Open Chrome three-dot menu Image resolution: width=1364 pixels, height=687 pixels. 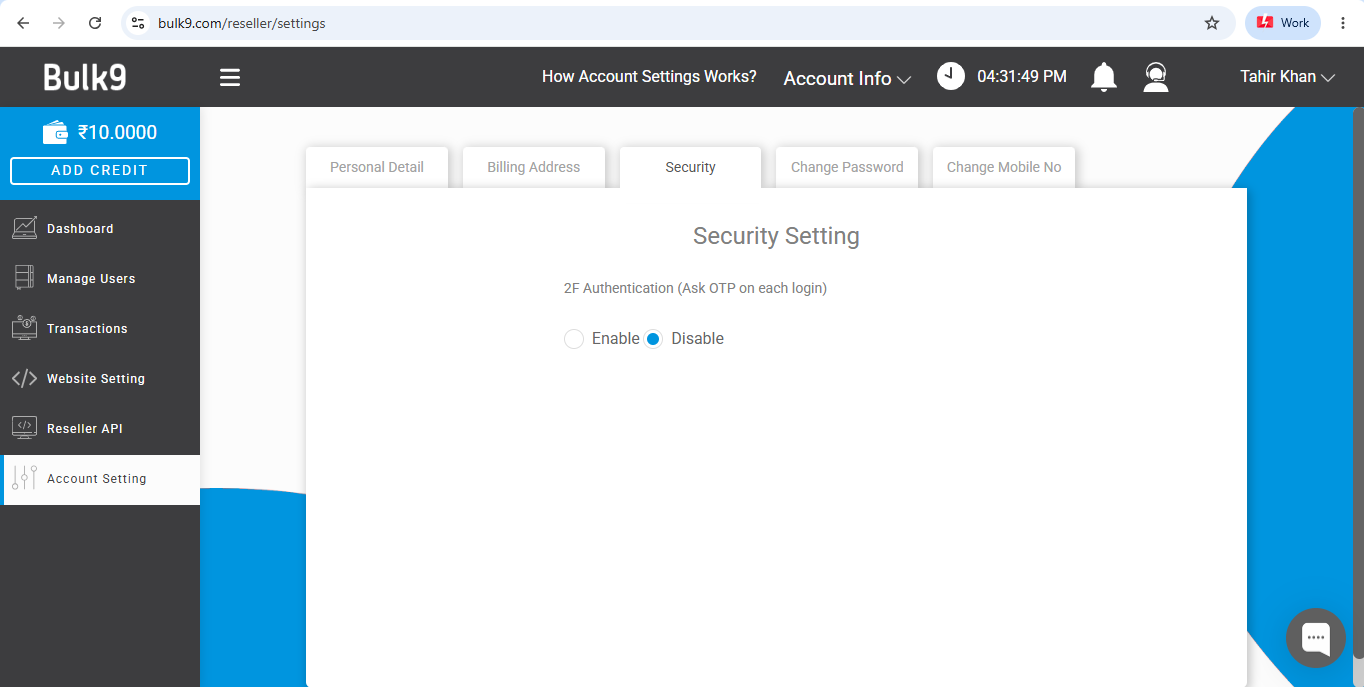point(1343,22)
